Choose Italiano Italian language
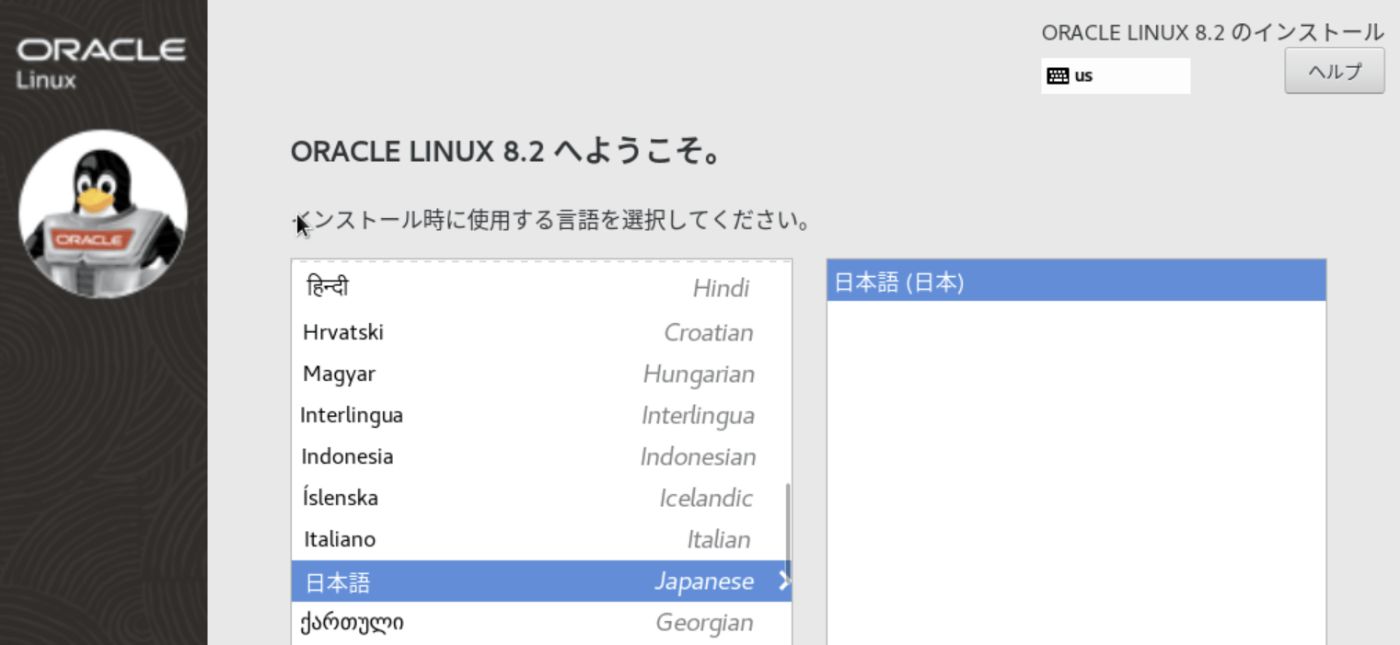The height and width of the screenshot is (645, 1400). (540, 539)
